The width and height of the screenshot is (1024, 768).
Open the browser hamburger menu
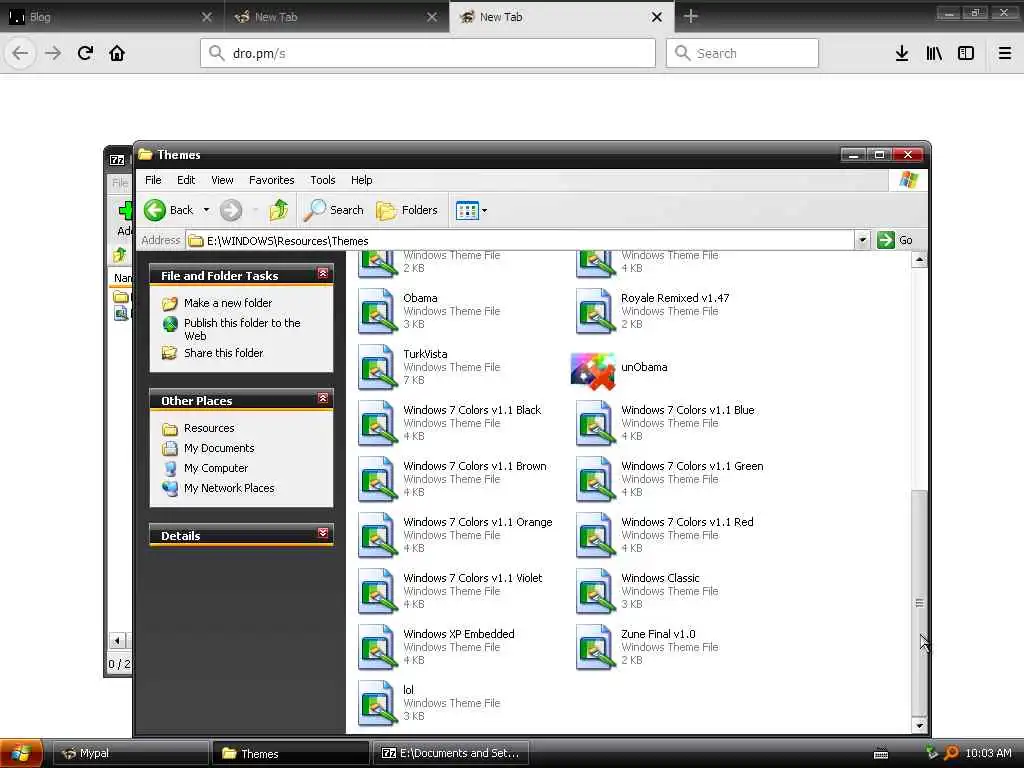coord(1005,54)
